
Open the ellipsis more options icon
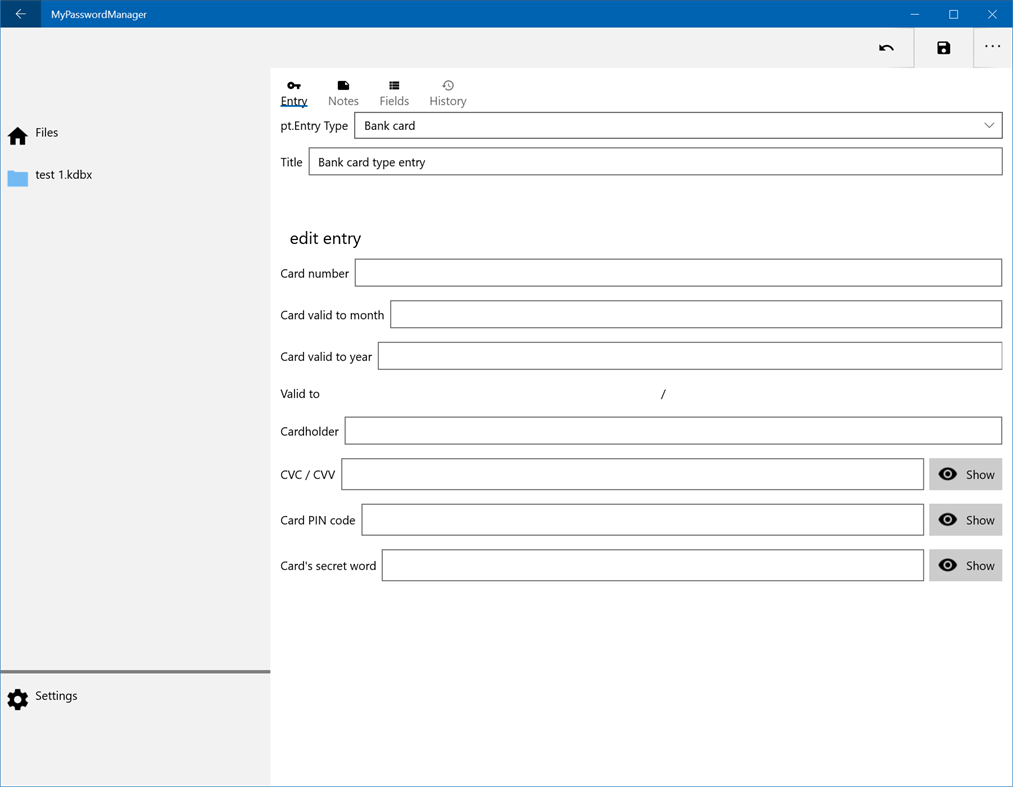tap(992, 47)
